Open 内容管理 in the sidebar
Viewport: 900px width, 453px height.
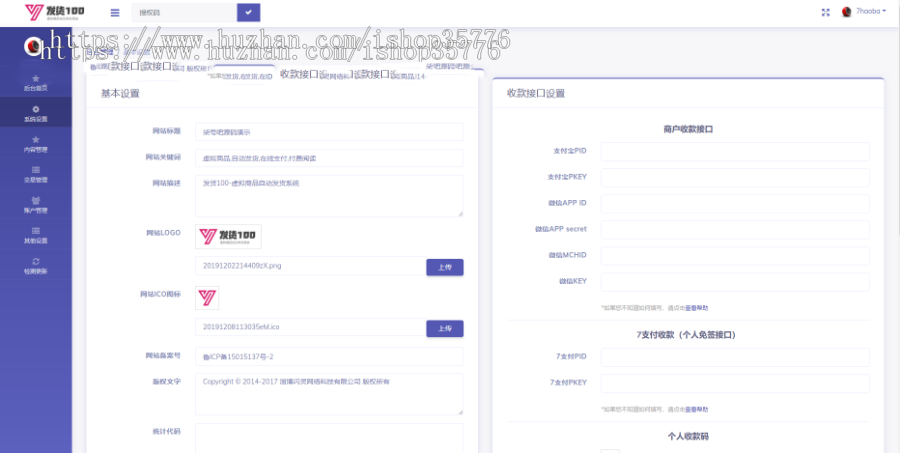(36, 144)
